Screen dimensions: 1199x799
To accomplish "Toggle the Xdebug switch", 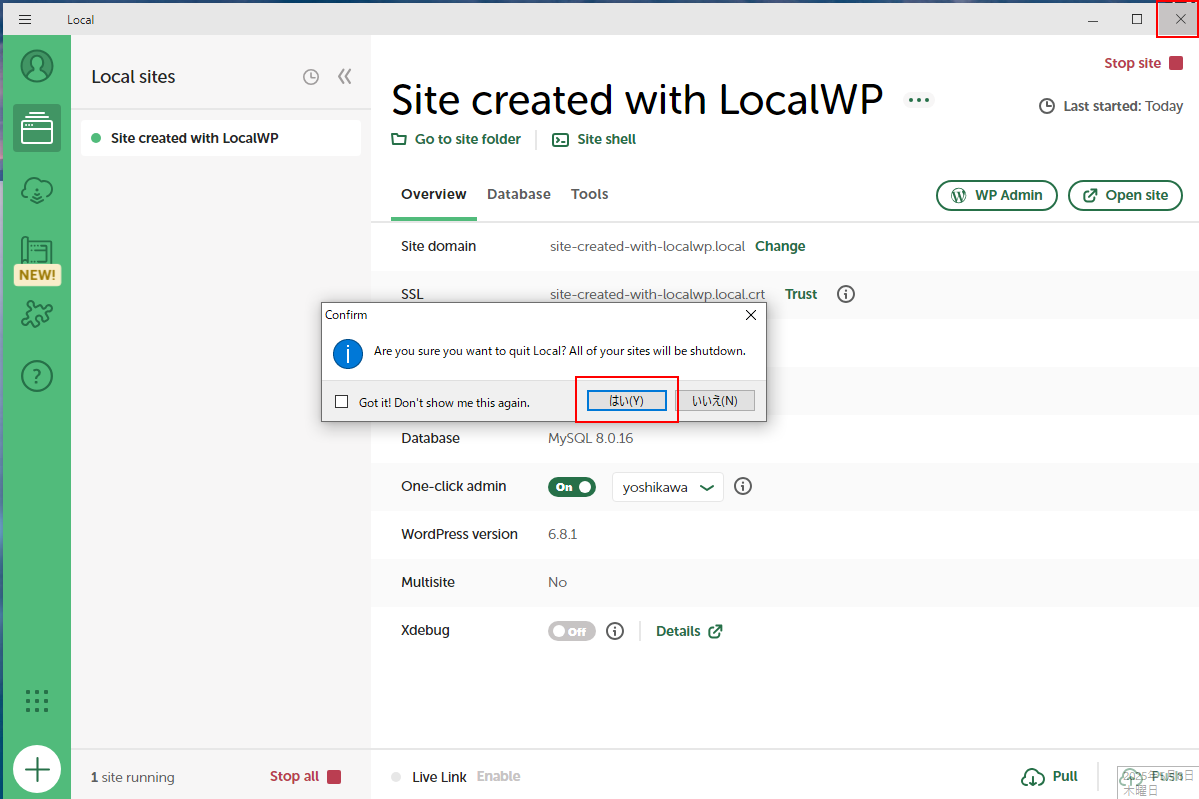I will (571, 631).
